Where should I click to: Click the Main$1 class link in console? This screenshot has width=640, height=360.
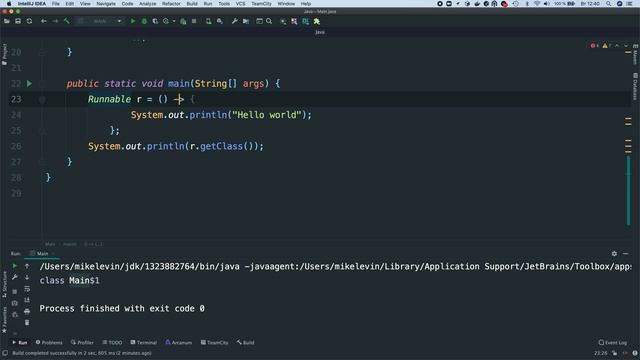[84, 280]
